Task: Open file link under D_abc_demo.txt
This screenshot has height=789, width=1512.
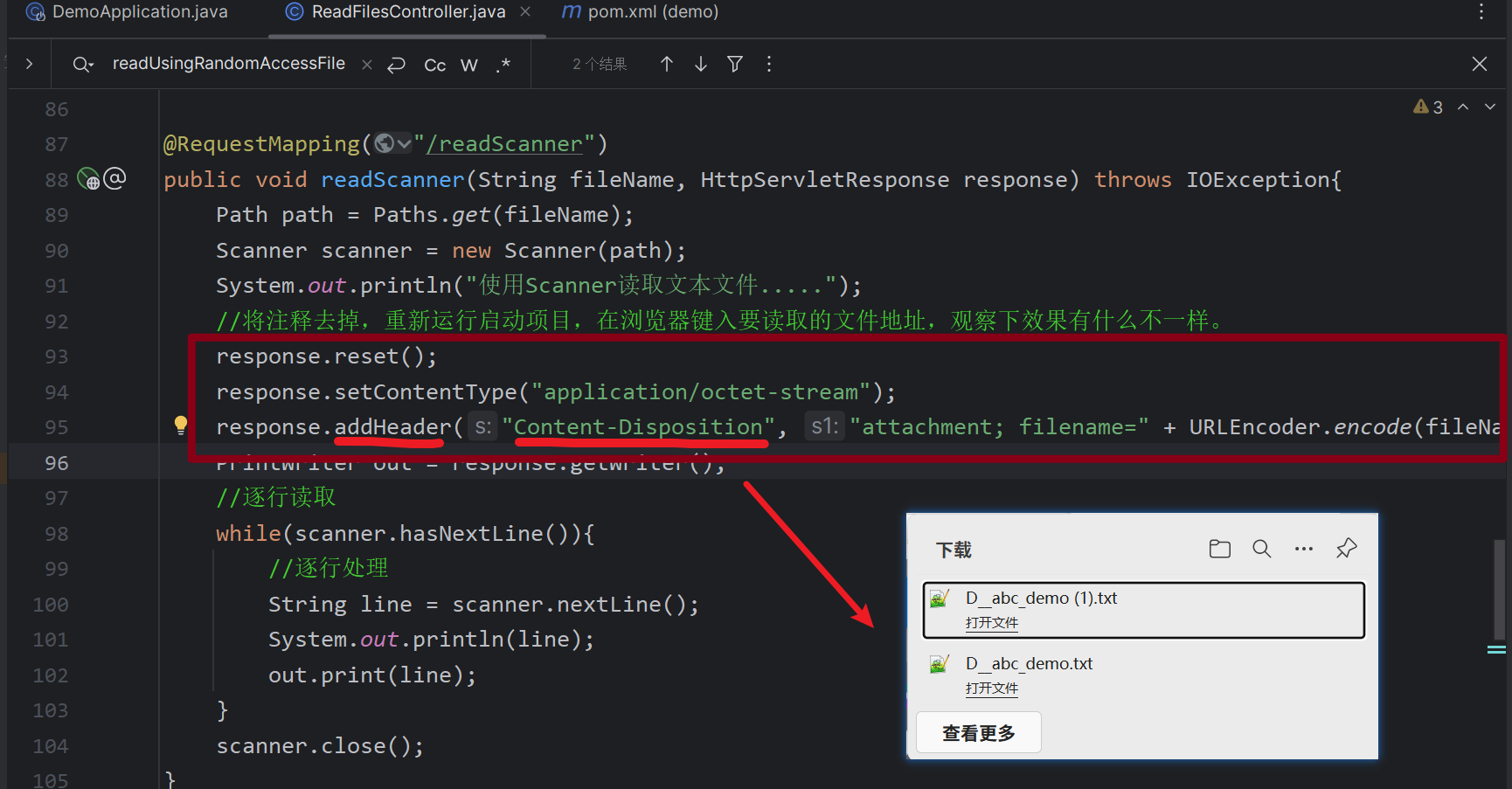Action: [x=991, y=689]
